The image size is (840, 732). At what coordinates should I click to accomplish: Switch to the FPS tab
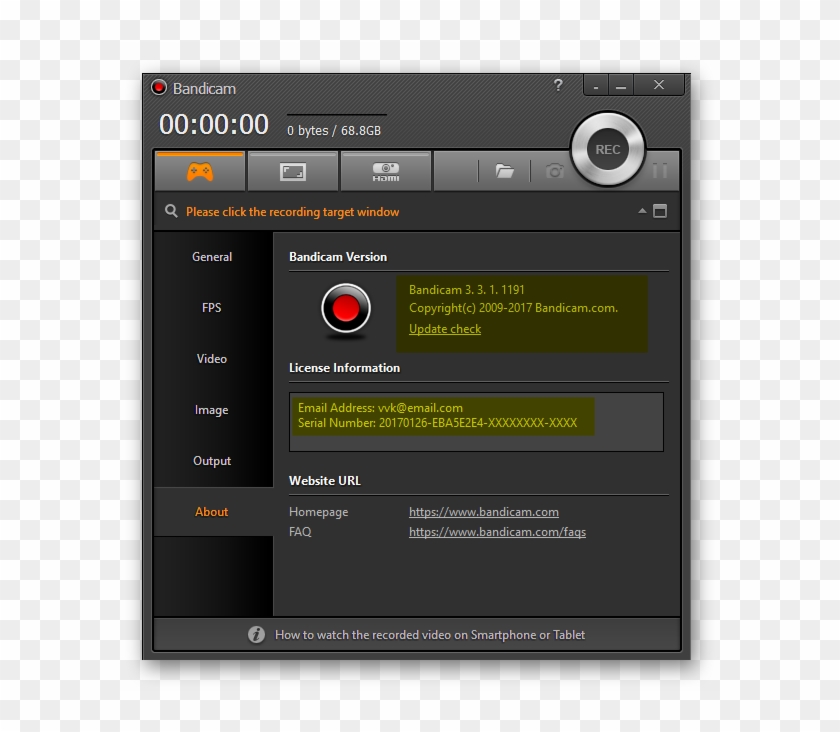tap(211, 308)
